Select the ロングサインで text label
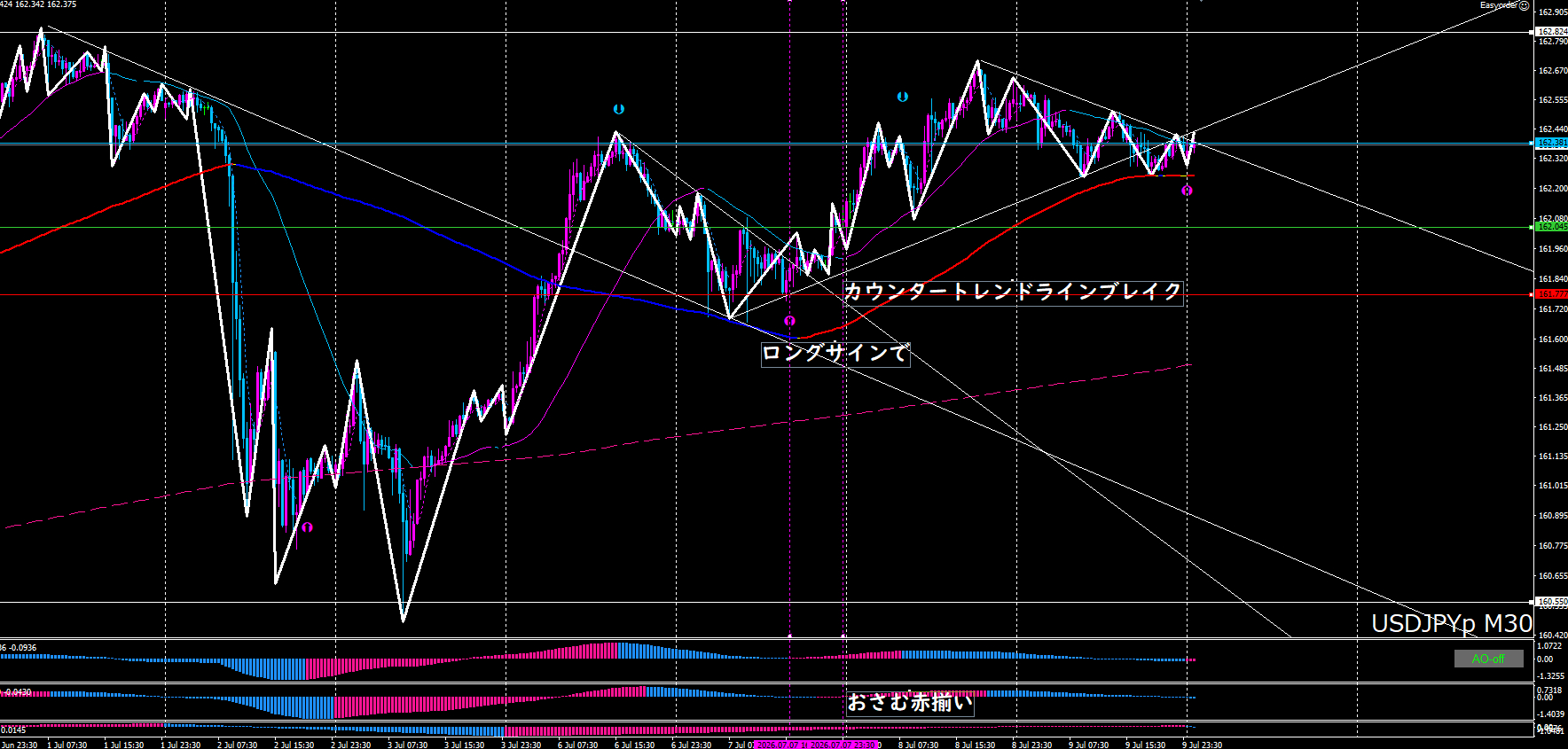Image resolution: width=1568 pixels, height=749 pixels. click(835, 354)
